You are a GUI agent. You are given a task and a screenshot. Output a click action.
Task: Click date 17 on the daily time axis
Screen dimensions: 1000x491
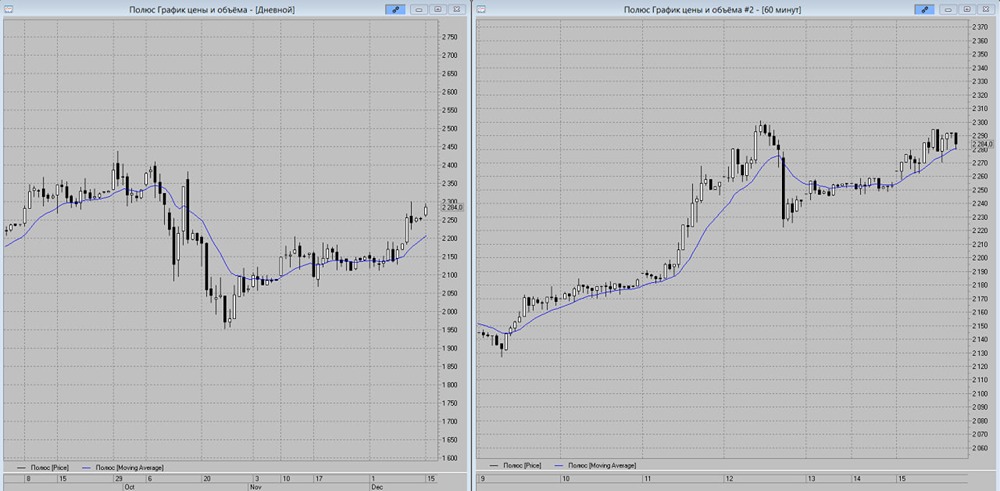(x=320, y=478)
